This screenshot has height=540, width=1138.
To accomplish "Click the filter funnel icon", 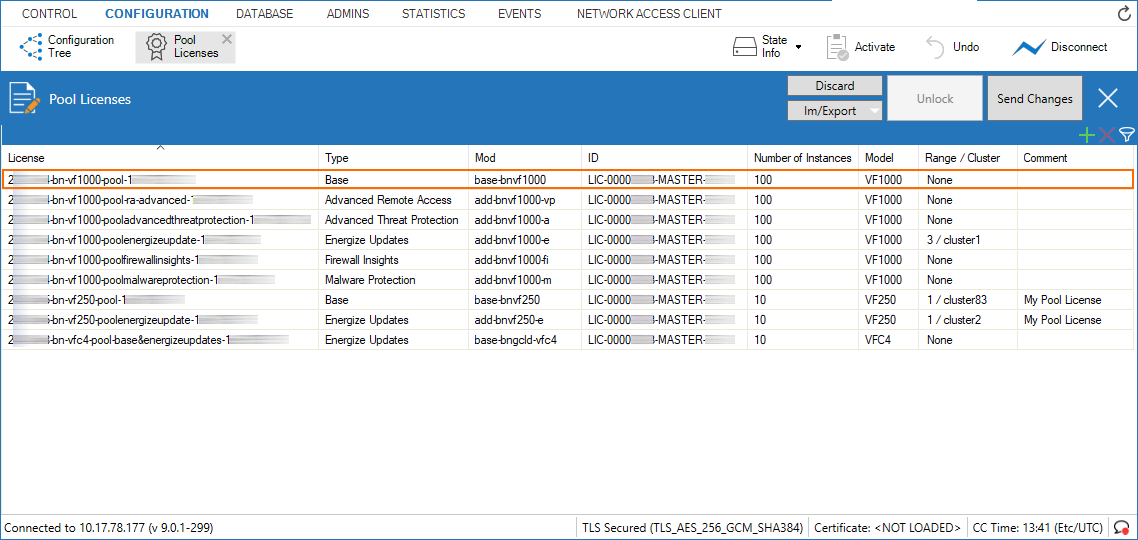I will (x=1126, y=134).
